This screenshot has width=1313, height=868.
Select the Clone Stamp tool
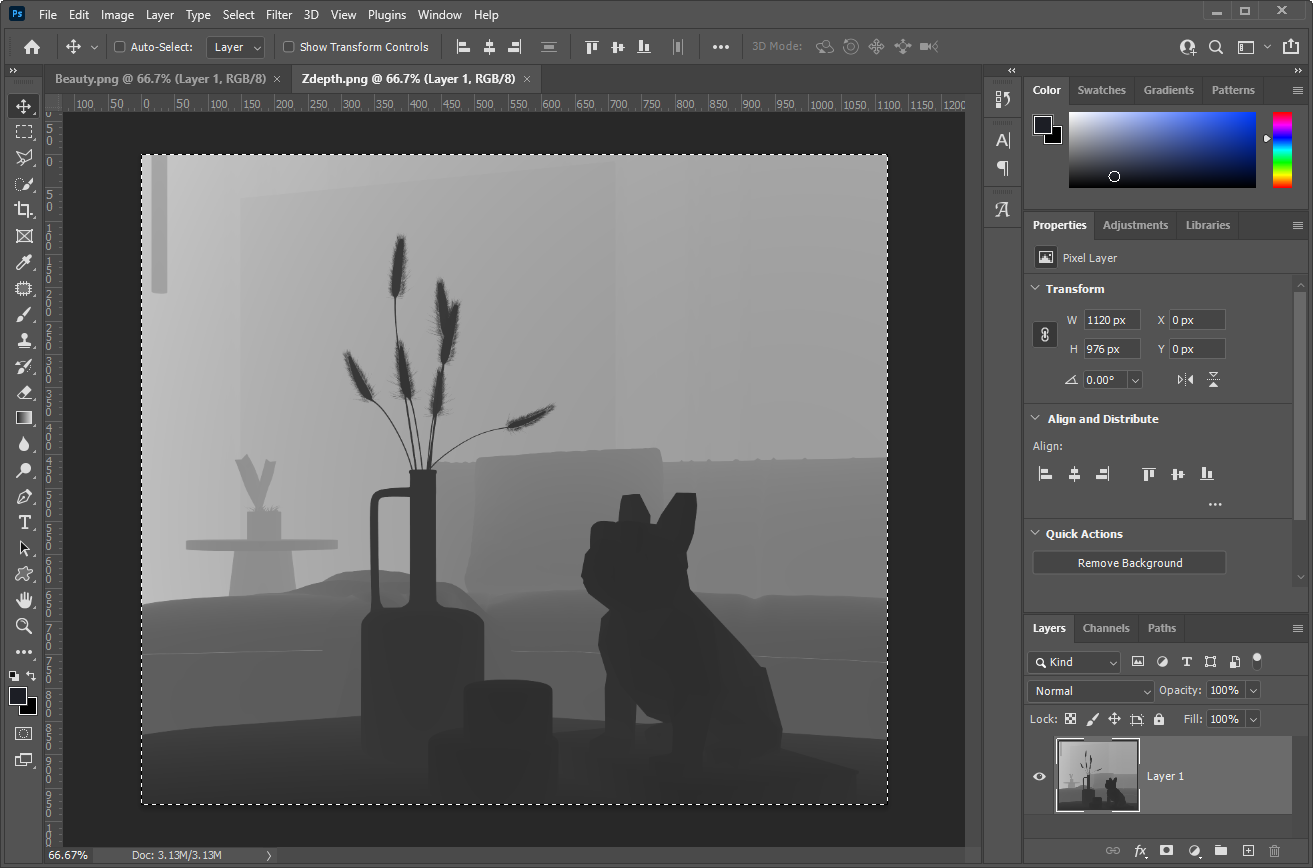coord(25,340)
